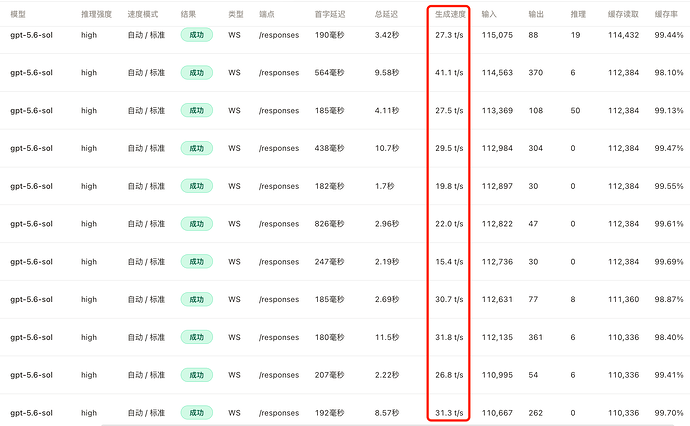Click the 8.57秒 total latency value
Image resolution: width=690 pixels, height=426 pixels.
pyautogui.click(x=387, y=413)
